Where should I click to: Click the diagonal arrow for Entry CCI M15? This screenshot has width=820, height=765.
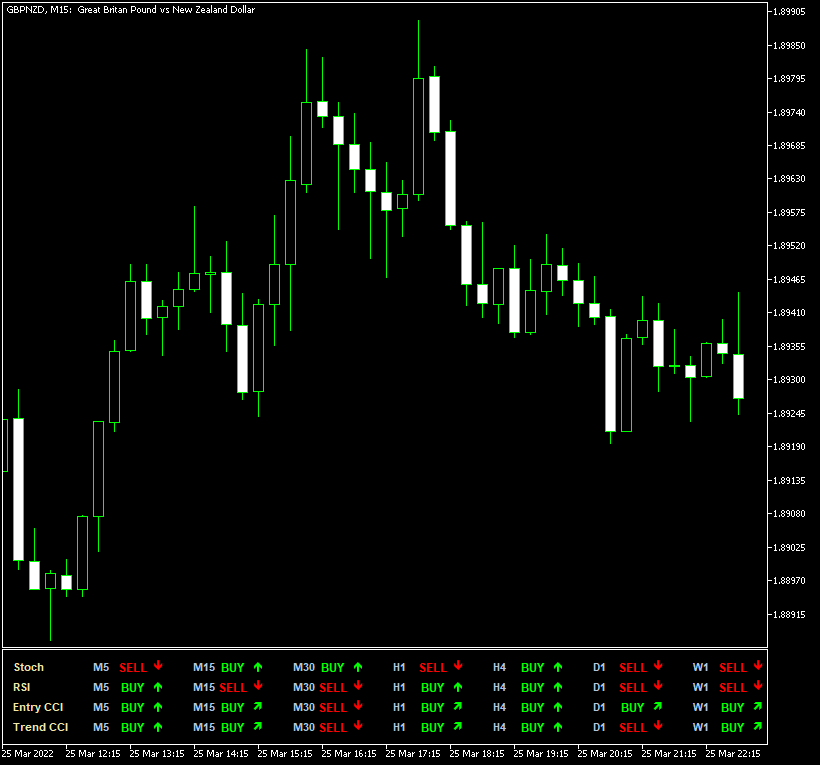(258, 707)
